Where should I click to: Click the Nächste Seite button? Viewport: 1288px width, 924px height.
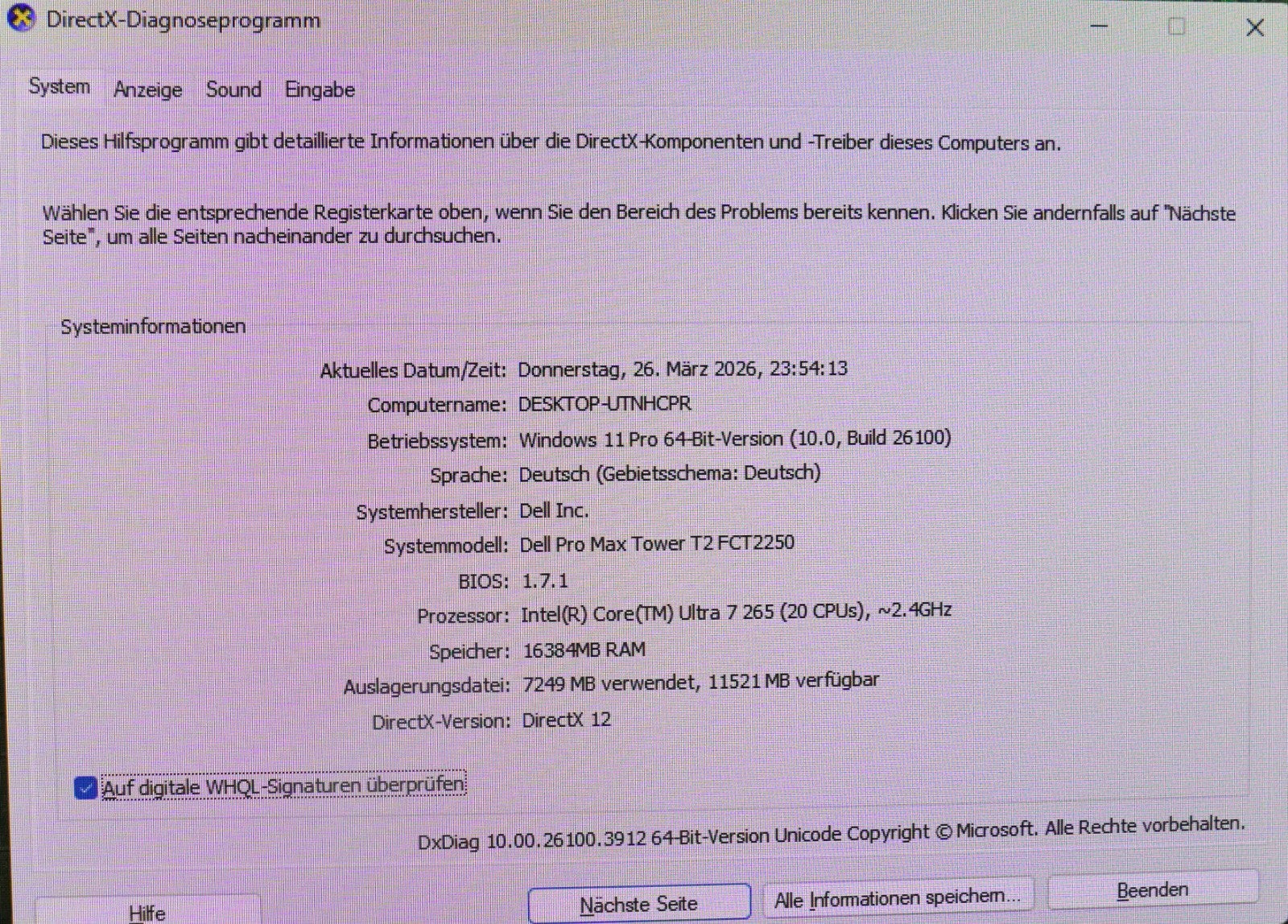[x=639, y=904]
